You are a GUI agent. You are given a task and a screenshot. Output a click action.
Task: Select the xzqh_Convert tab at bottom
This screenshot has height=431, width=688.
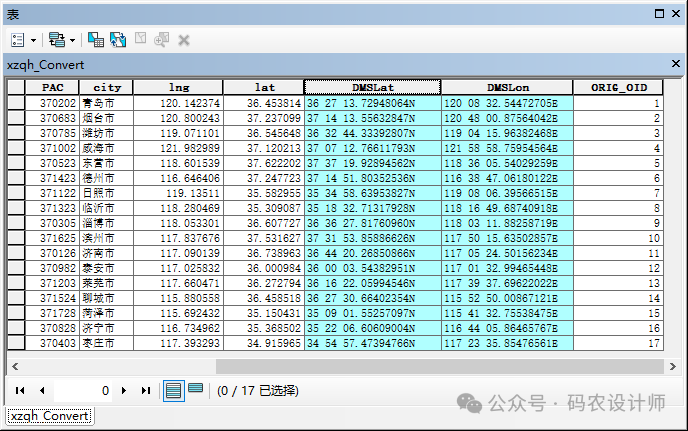coord(49,416)
